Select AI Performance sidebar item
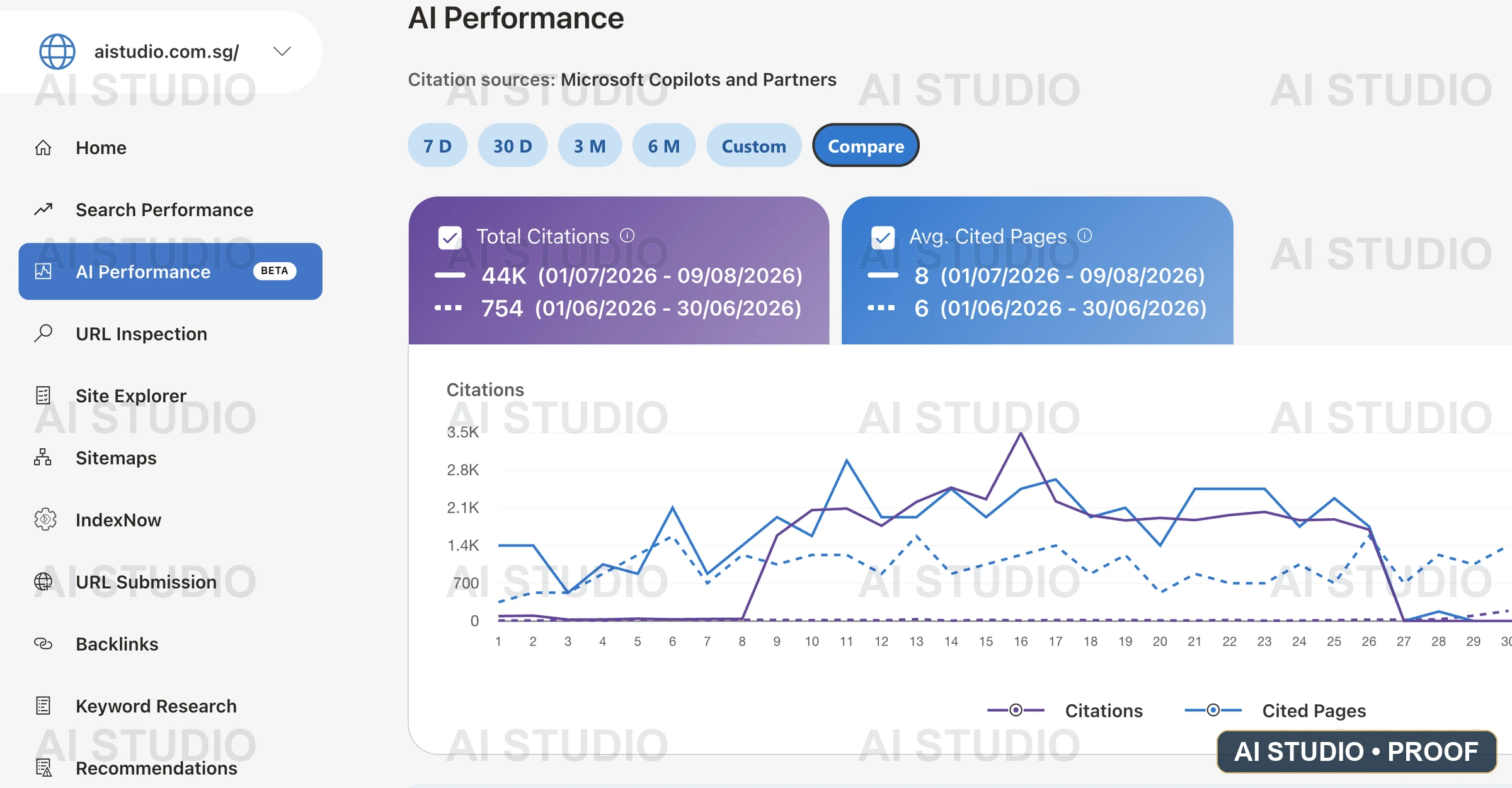The image size is (1512, 788). pyautogui.click(x=170, y=271)
